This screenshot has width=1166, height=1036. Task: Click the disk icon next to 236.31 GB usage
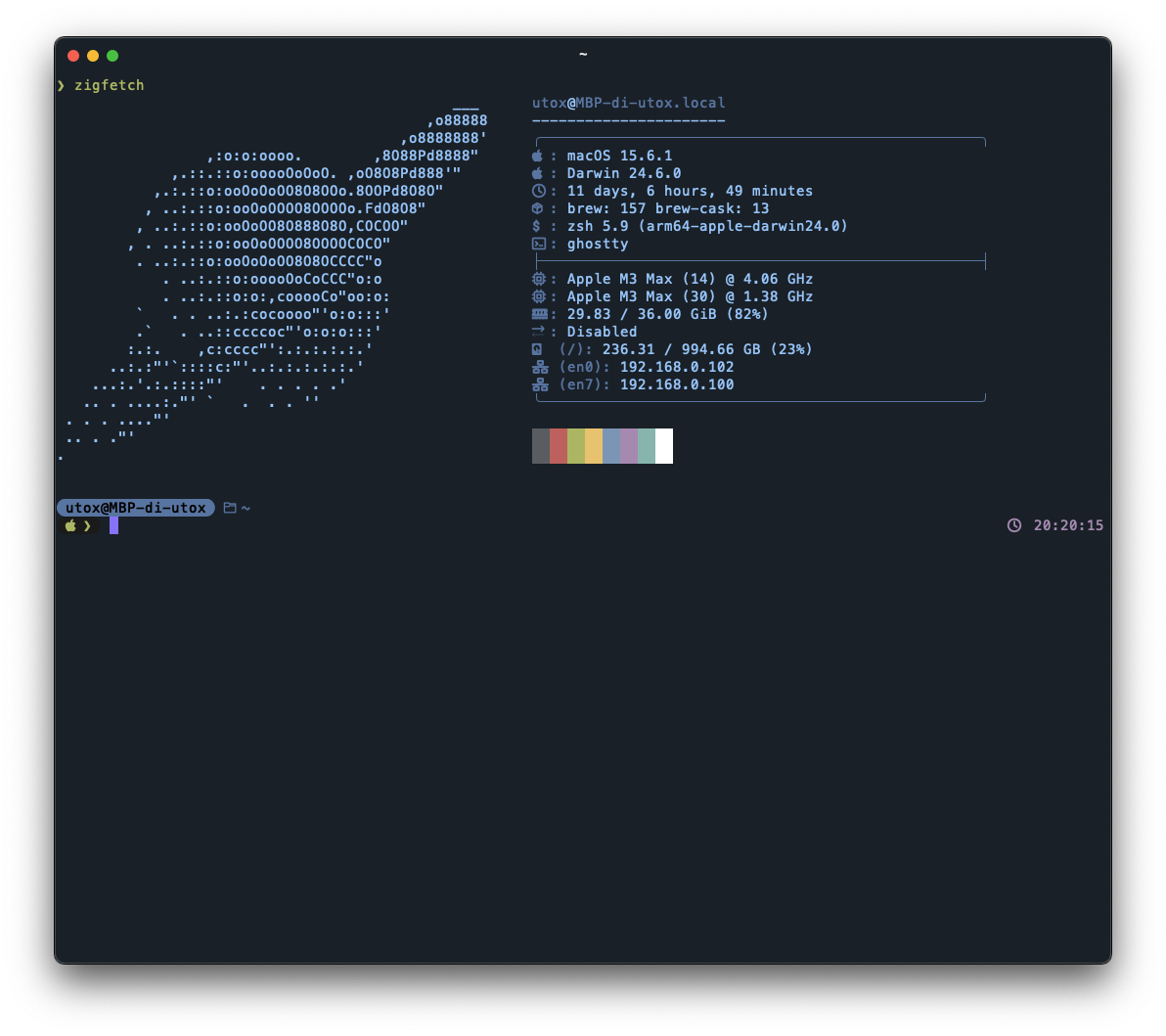537,348
